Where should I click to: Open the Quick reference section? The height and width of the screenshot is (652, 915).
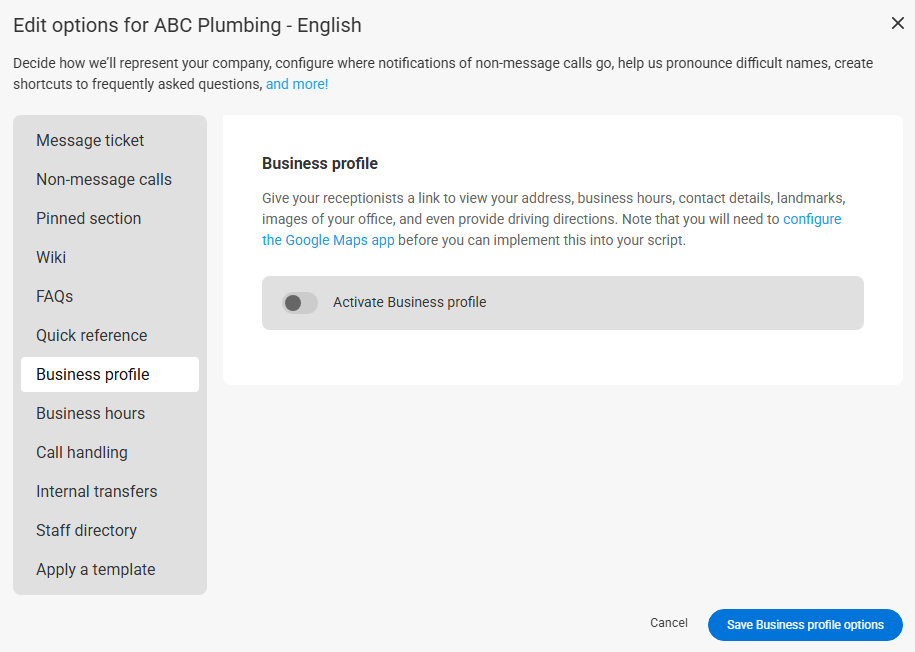[x=91, y=336]
